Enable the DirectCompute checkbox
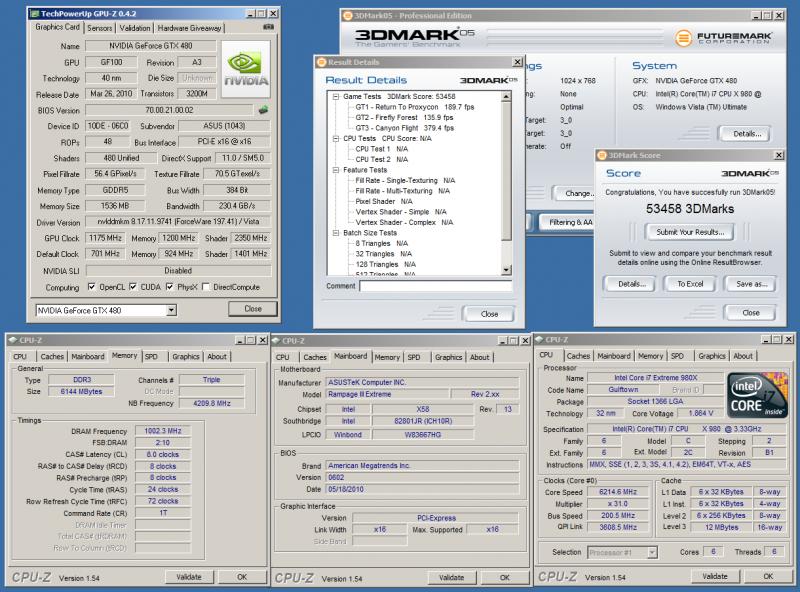The image size is (800, 592). 206,287
